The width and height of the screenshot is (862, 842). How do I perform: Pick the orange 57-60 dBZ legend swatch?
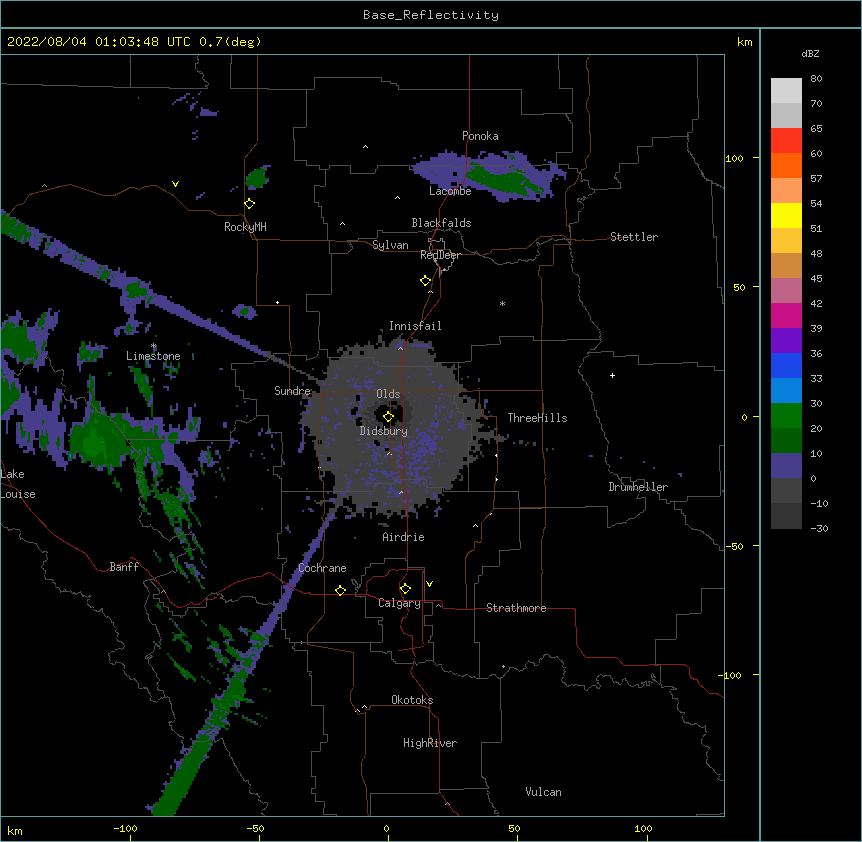[x=786, y=165]
